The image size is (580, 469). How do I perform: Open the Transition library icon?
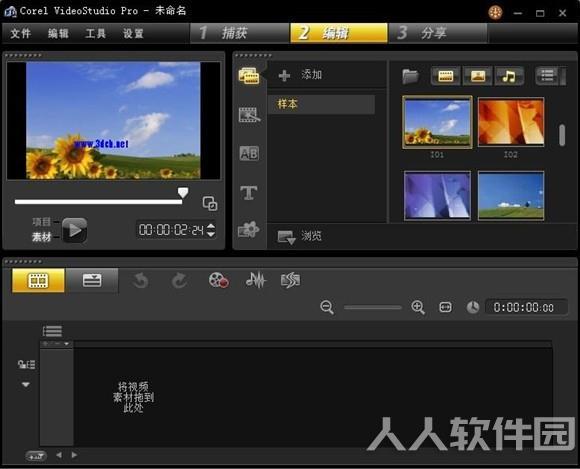pyautogui.click(x=249, y=115)
